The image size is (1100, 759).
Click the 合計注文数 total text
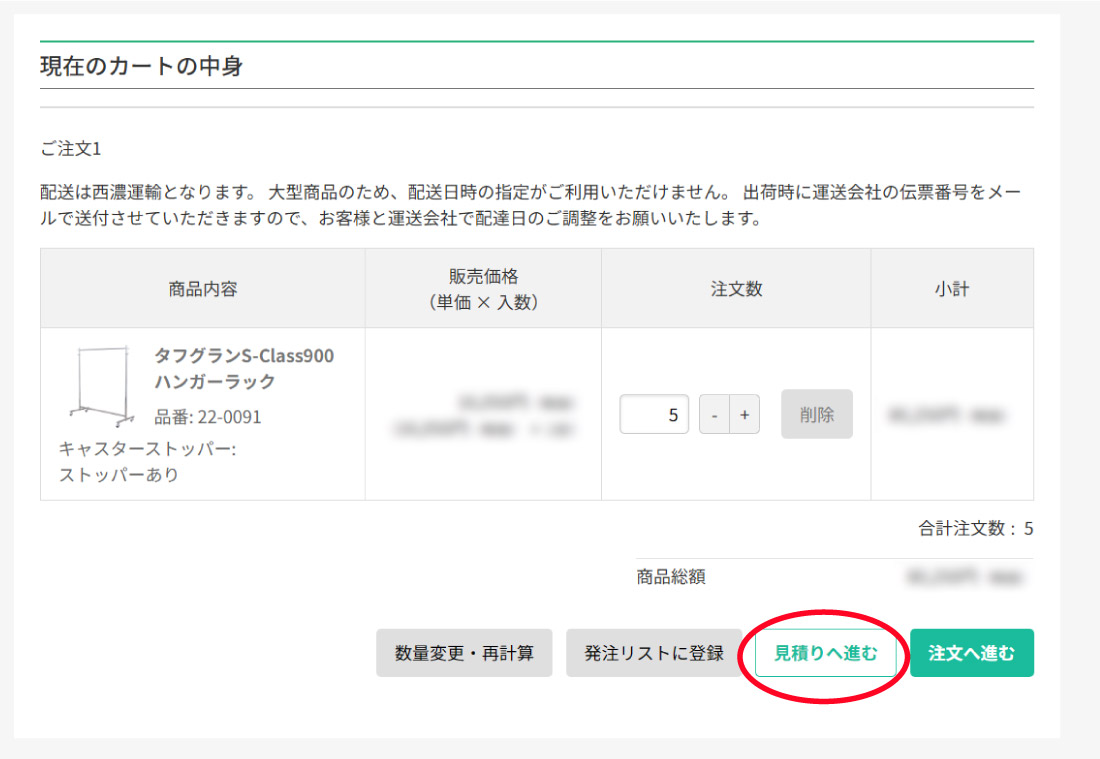point(975,529)
